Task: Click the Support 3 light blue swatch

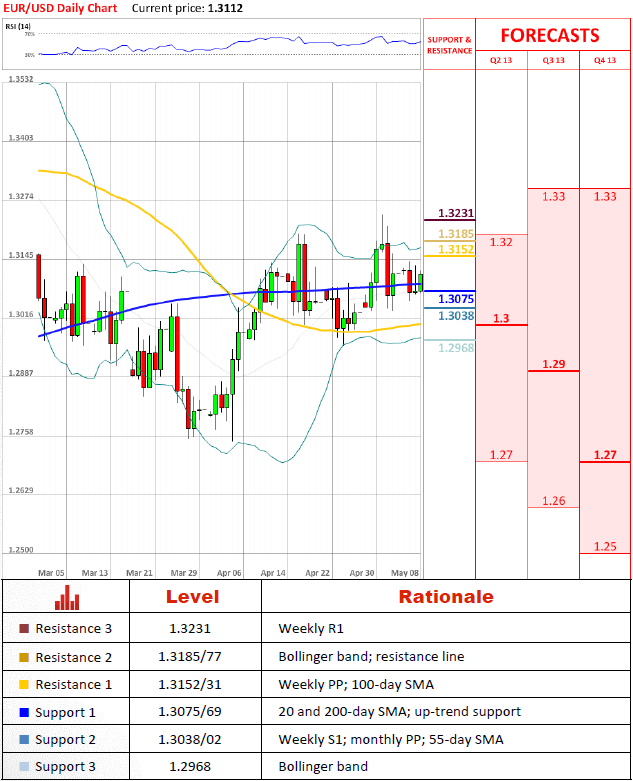Action: pos(24,767)
